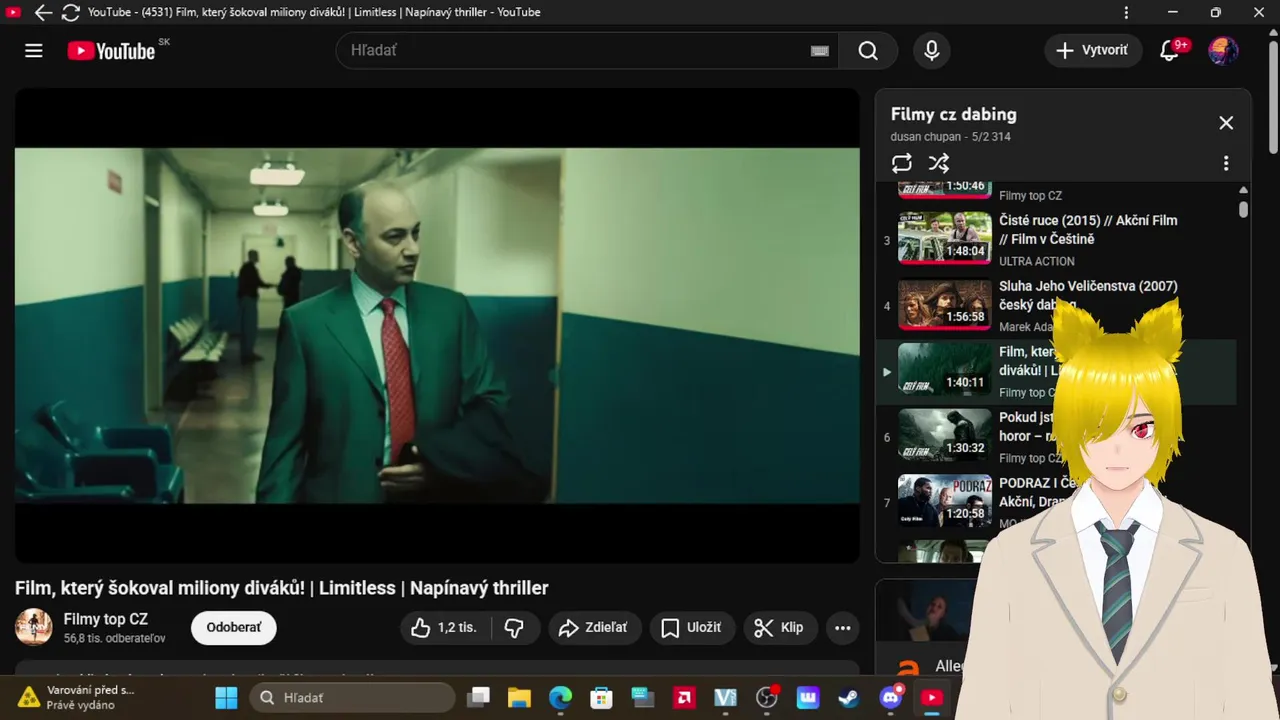Viewport: 1280px width, 720px height.
Task: Go to the YouTube home logo
Action: [111, 50]
